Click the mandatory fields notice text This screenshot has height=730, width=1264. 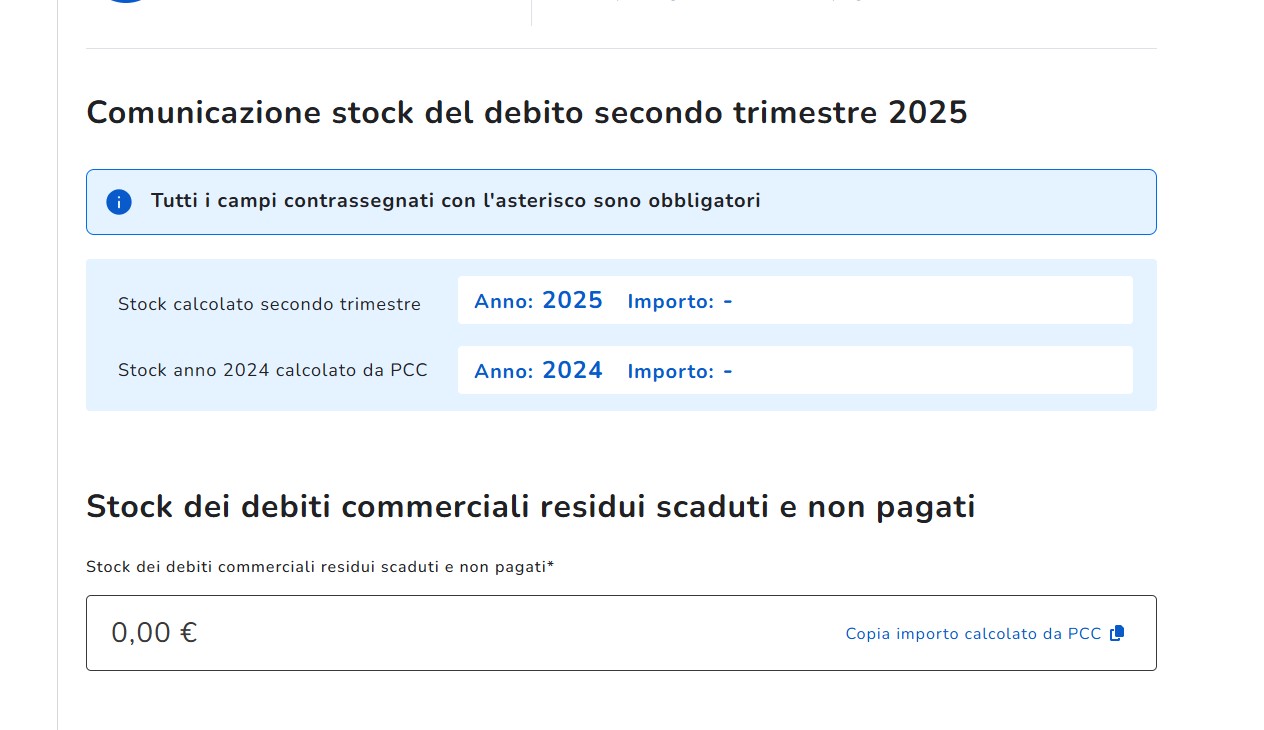(x=455, y=201)
